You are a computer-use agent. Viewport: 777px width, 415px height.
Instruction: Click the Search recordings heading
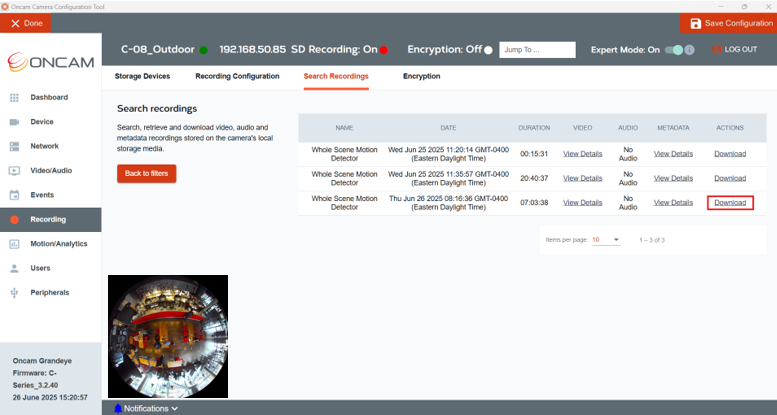(x=157, y=109)
